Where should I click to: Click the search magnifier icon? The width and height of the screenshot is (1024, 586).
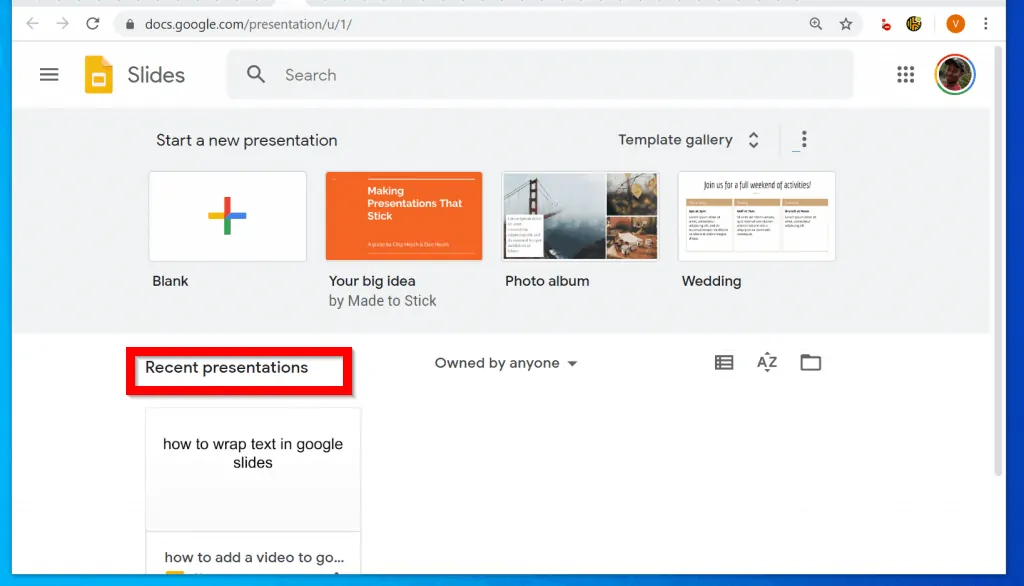point(256,74)
